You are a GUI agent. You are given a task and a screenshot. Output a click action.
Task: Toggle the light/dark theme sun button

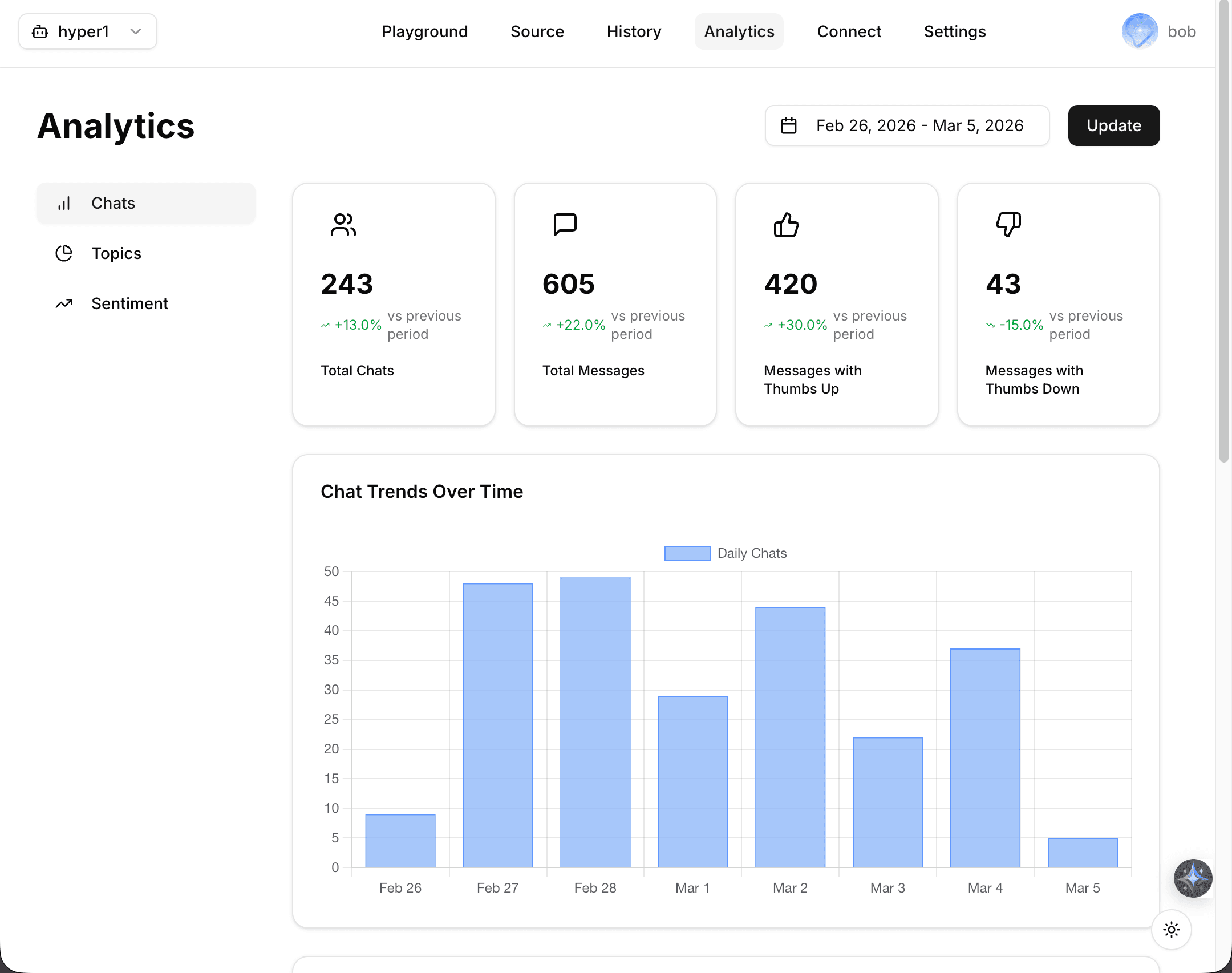(1171, 930)
